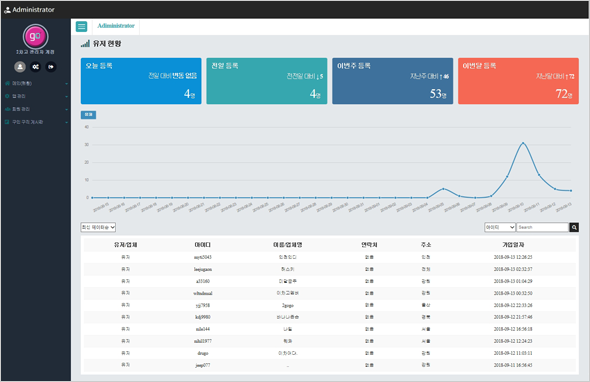Viewport: 590px width, 382px height.
Task: Toggle the sidebar with the hamburger icon
Action: tap(81, 26)
